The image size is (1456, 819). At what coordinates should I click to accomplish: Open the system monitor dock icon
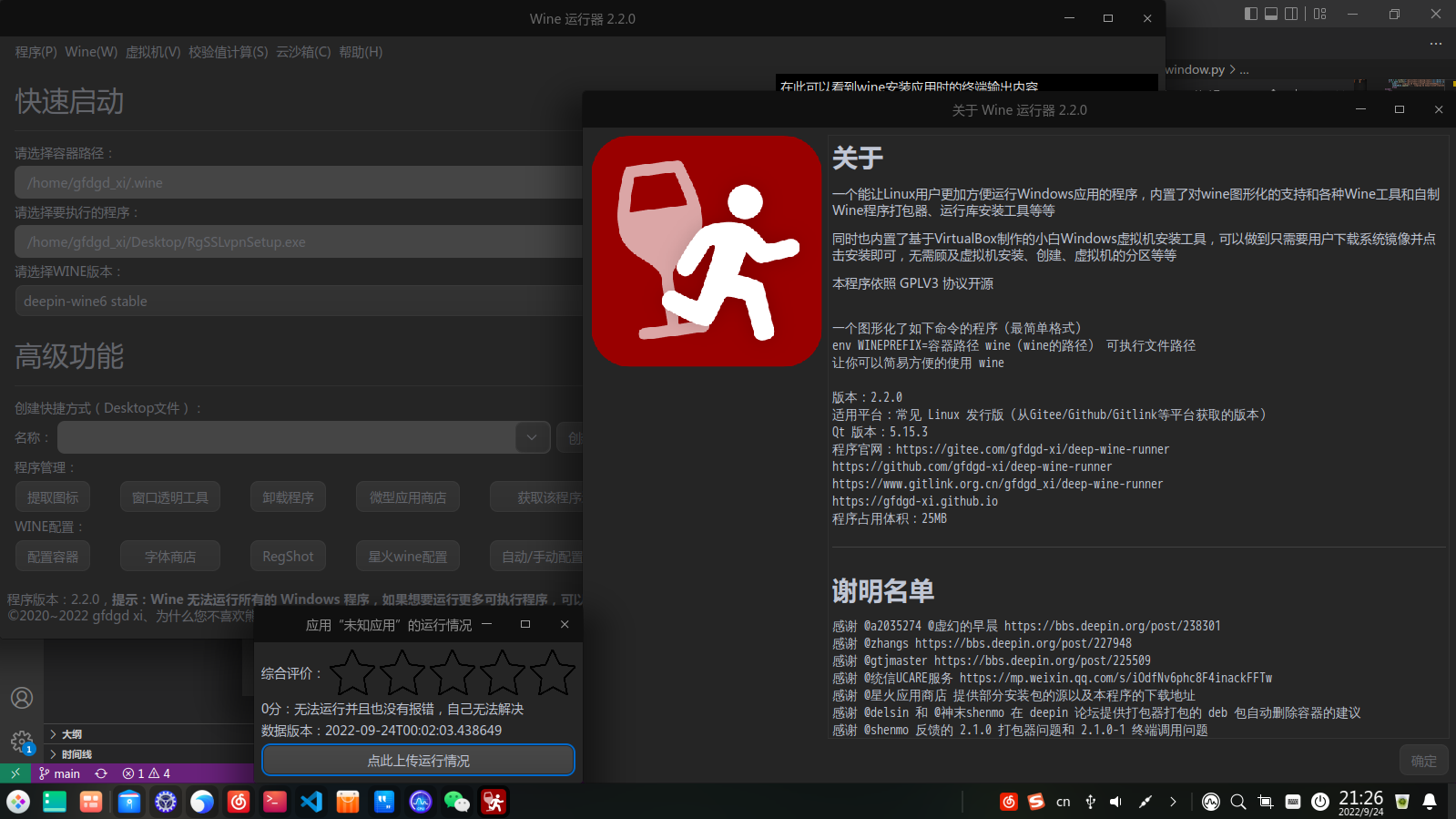pos(421,802)
